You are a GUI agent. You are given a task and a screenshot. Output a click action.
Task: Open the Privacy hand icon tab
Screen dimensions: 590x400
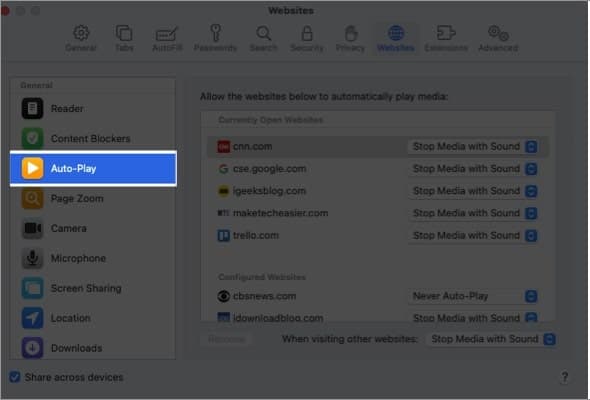click(x=350, y=38)
